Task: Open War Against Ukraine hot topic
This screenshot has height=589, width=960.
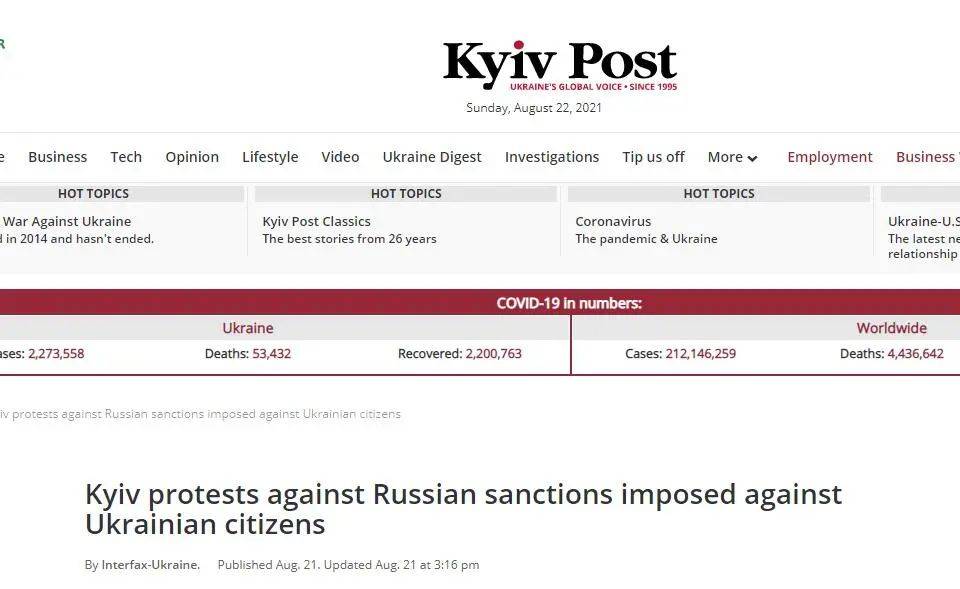Action: click(x=66, y=221)
